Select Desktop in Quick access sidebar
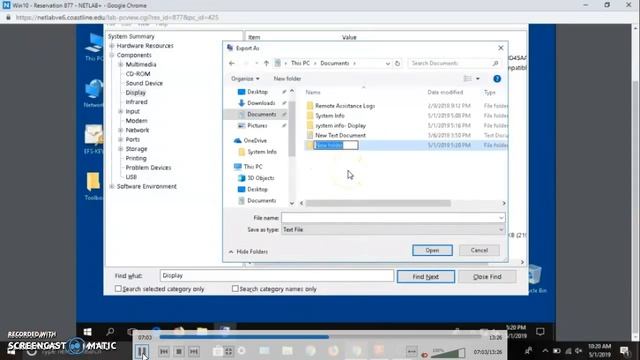640x360 pixels. (x=257, y=92)
